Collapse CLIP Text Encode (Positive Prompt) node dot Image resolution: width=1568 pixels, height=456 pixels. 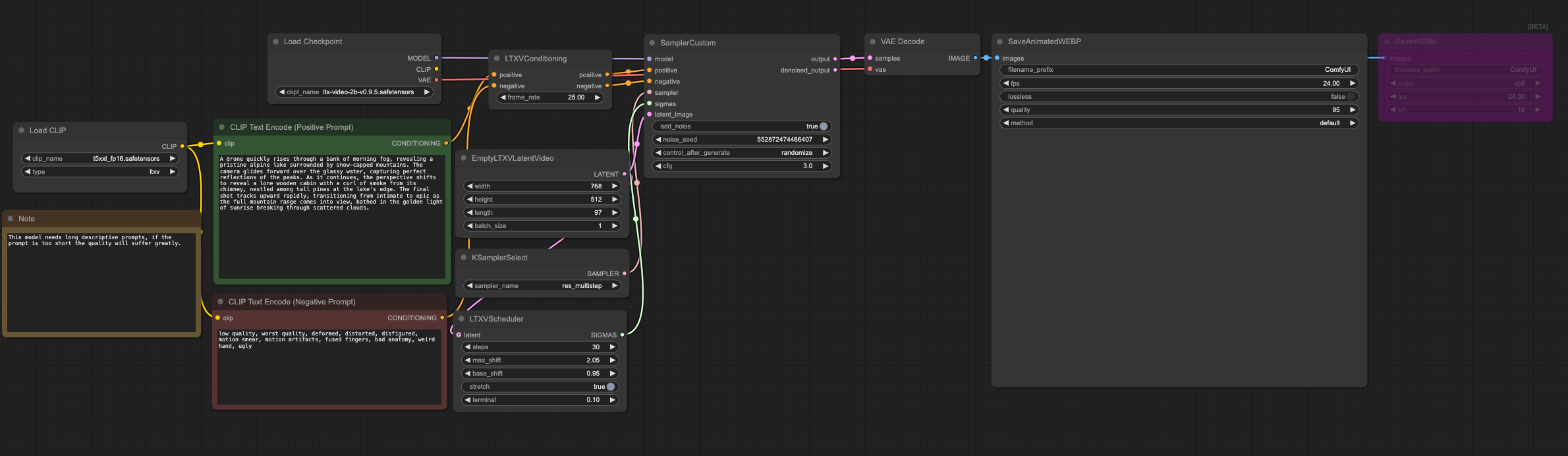coord(221,127)
